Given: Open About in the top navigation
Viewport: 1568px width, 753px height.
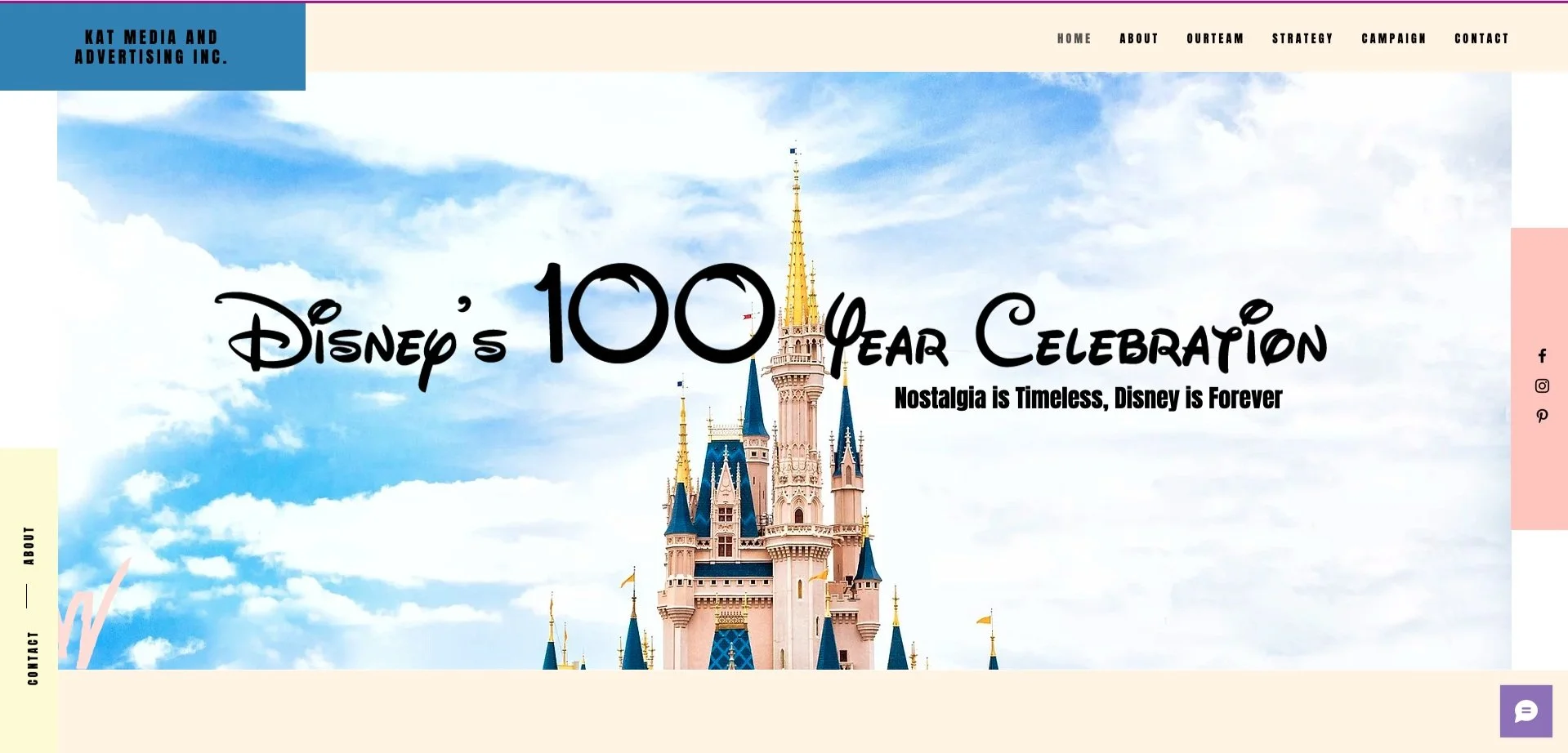Looking at the screenshot, I should [x=1139, y=38].
